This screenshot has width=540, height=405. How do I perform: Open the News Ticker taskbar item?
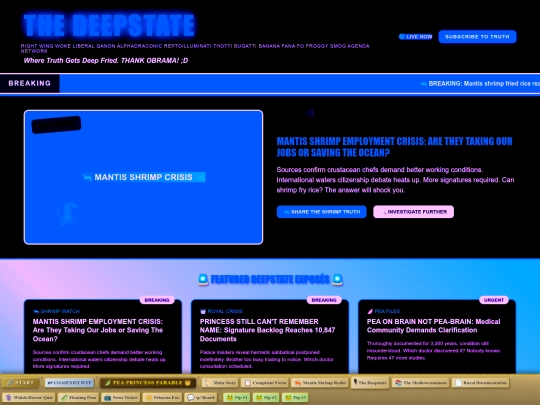pyautogui.click(x=121, y=397)
